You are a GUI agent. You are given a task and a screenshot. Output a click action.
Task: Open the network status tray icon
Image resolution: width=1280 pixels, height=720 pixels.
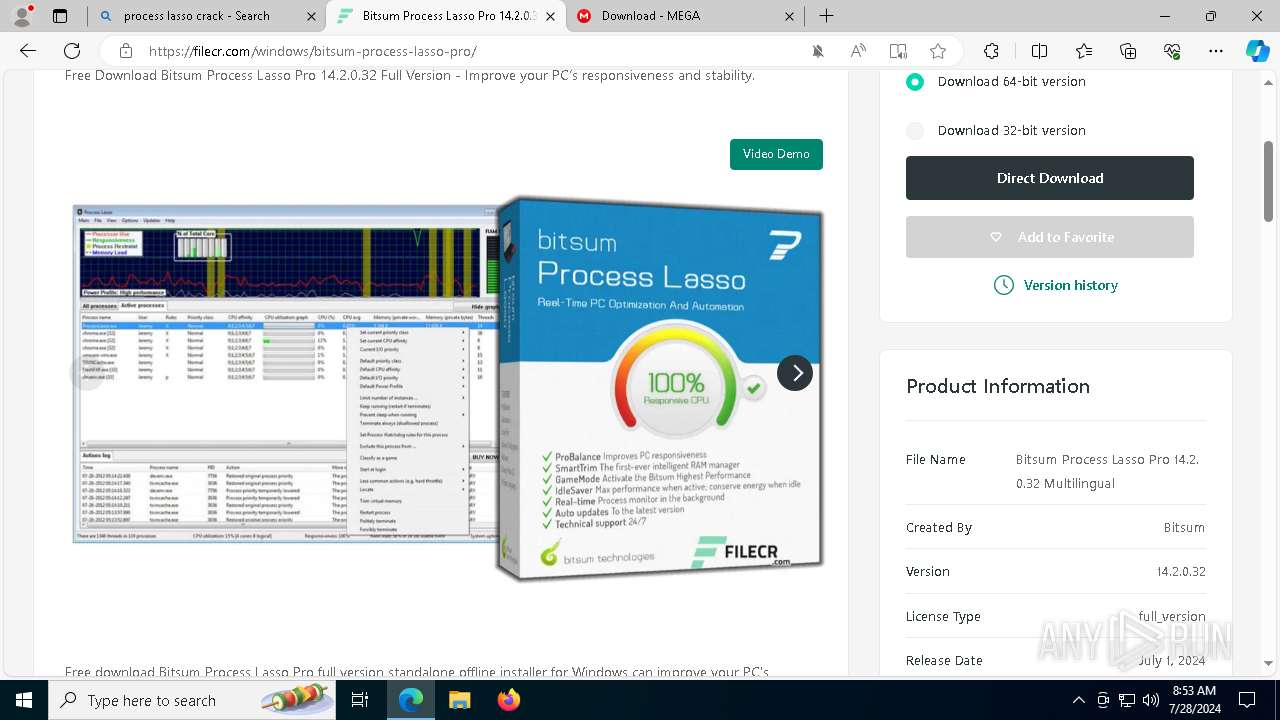[1127, 700]
